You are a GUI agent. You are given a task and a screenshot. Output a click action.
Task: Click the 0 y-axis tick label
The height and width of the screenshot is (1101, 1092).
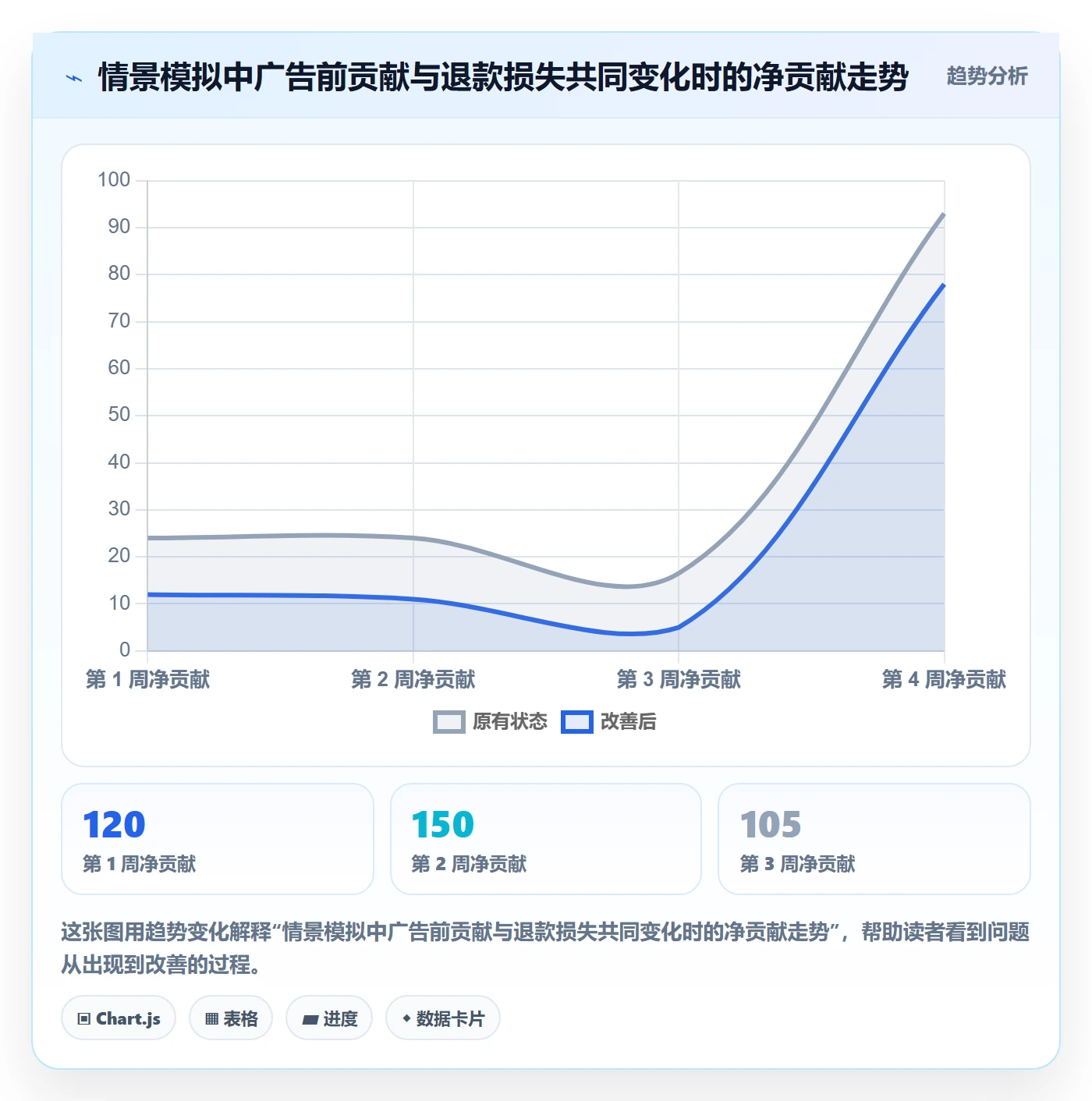click(x=125, y=650)
